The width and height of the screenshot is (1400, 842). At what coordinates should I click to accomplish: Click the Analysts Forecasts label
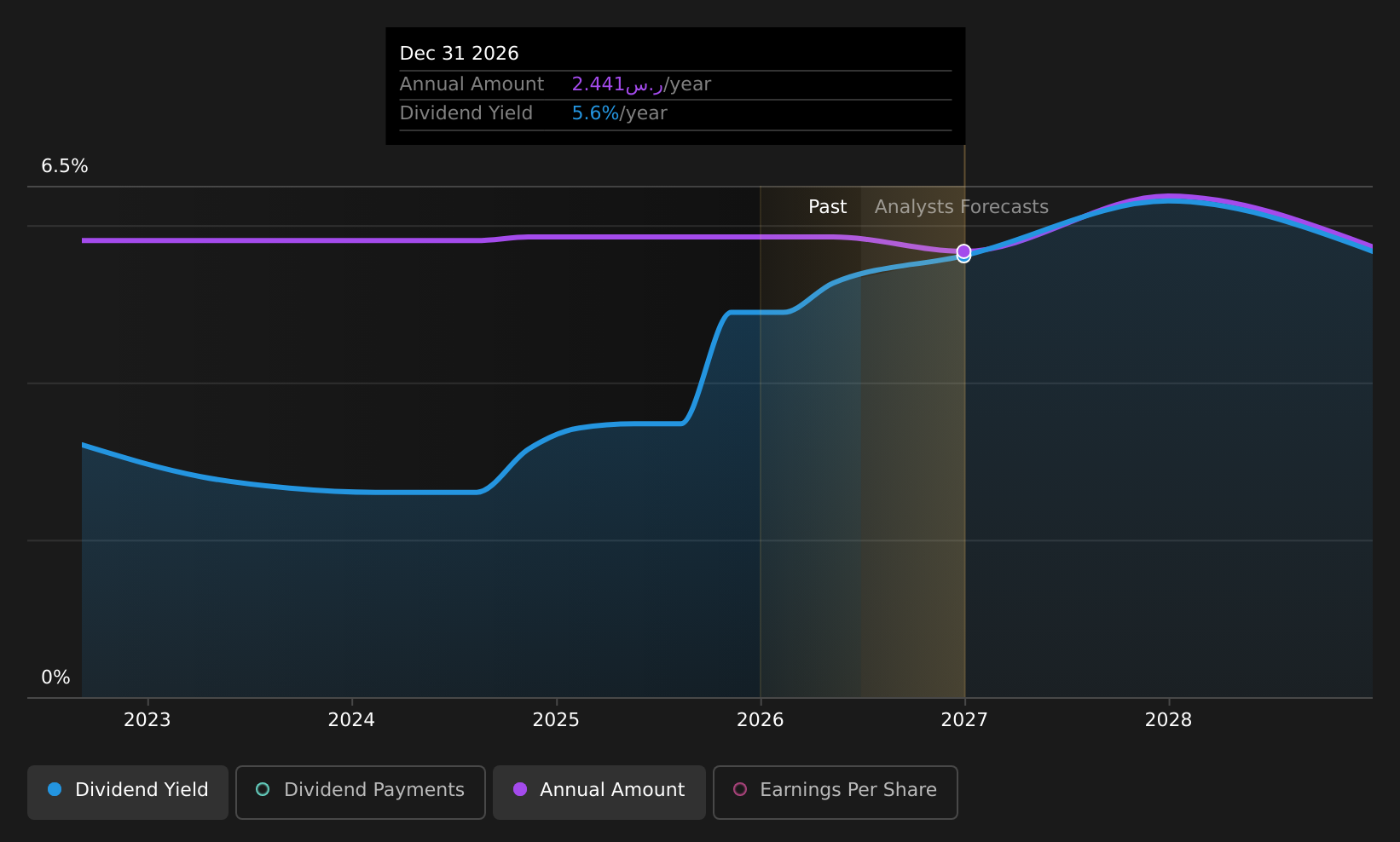(x=962, y=207)
